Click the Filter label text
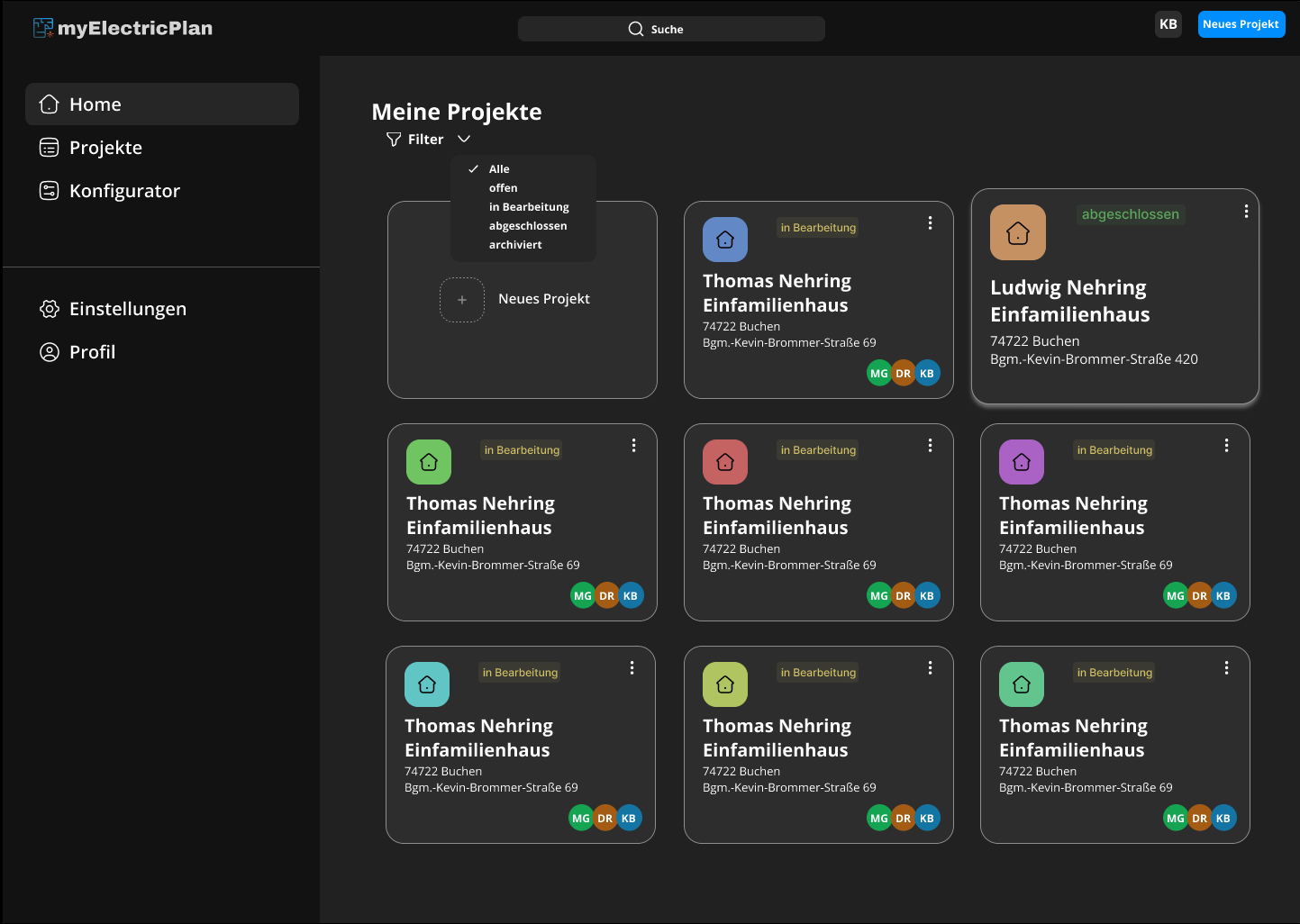This screenshot has height=924, width=1300. [x=425, y=140]
